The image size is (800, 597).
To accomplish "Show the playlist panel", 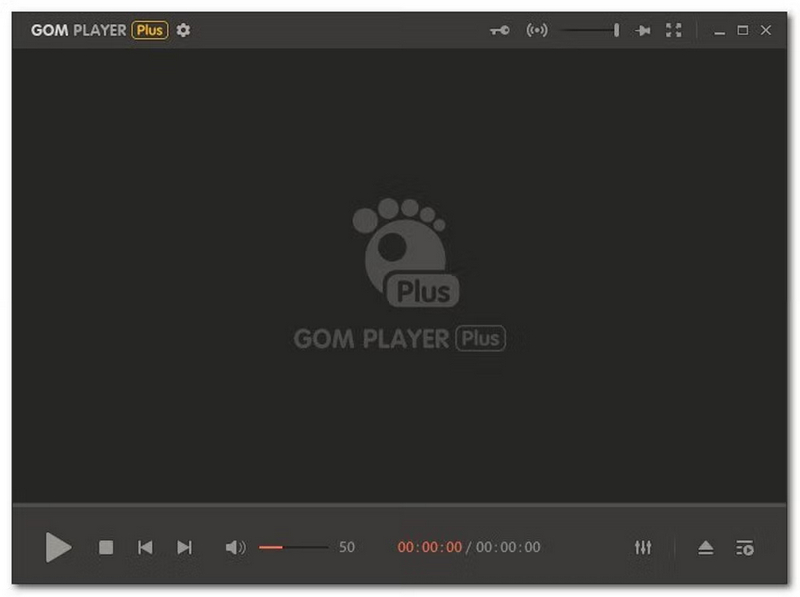I will tap(745, 548).
